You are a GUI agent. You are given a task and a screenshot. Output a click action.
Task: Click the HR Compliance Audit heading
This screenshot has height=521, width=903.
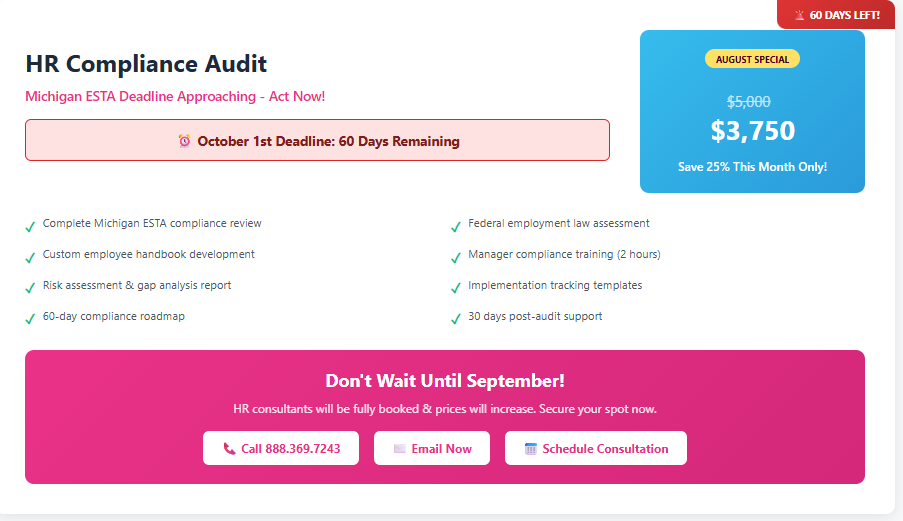[146, 64]
